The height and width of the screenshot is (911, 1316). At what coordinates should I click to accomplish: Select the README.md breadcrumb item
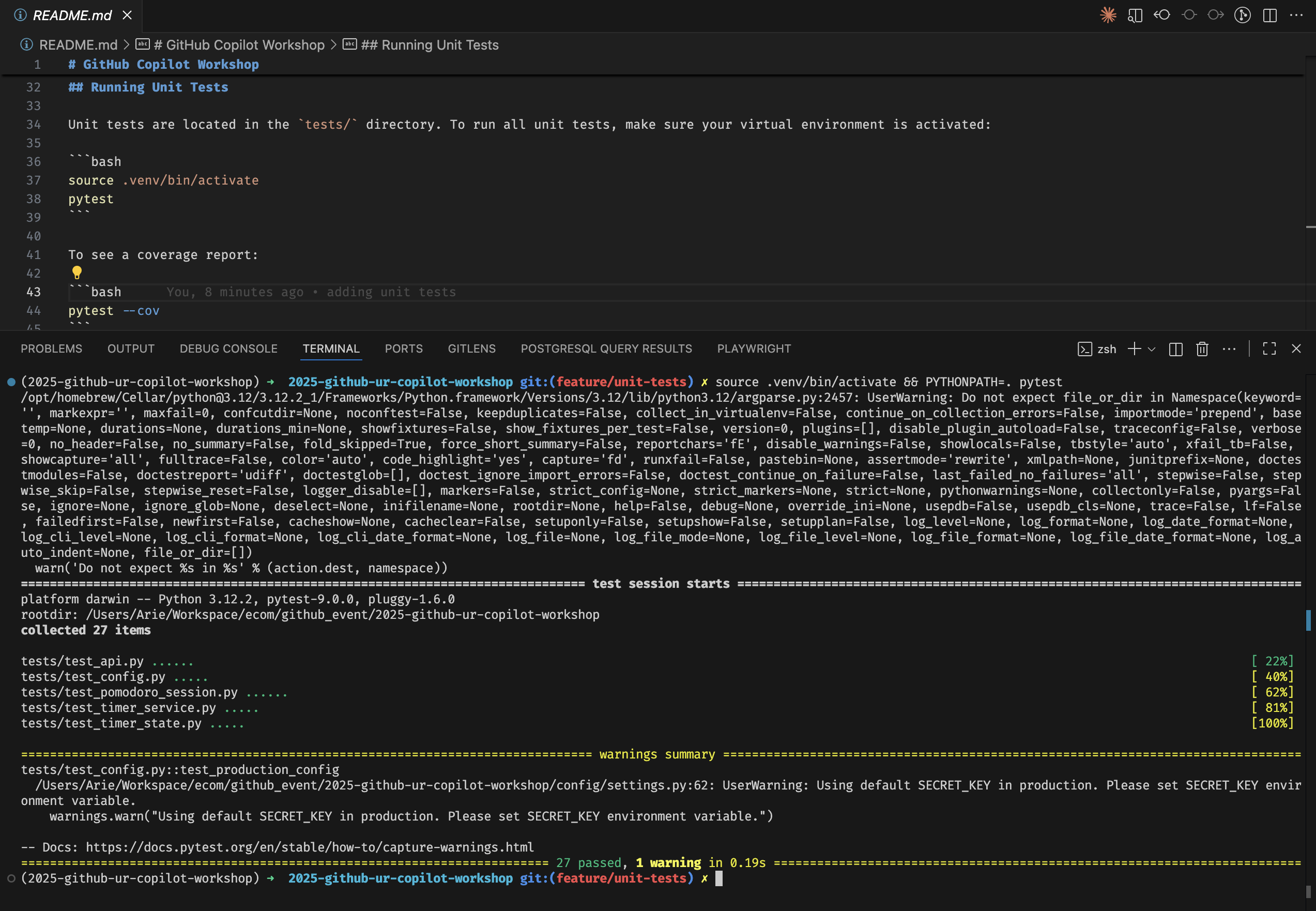click(78, 44)
